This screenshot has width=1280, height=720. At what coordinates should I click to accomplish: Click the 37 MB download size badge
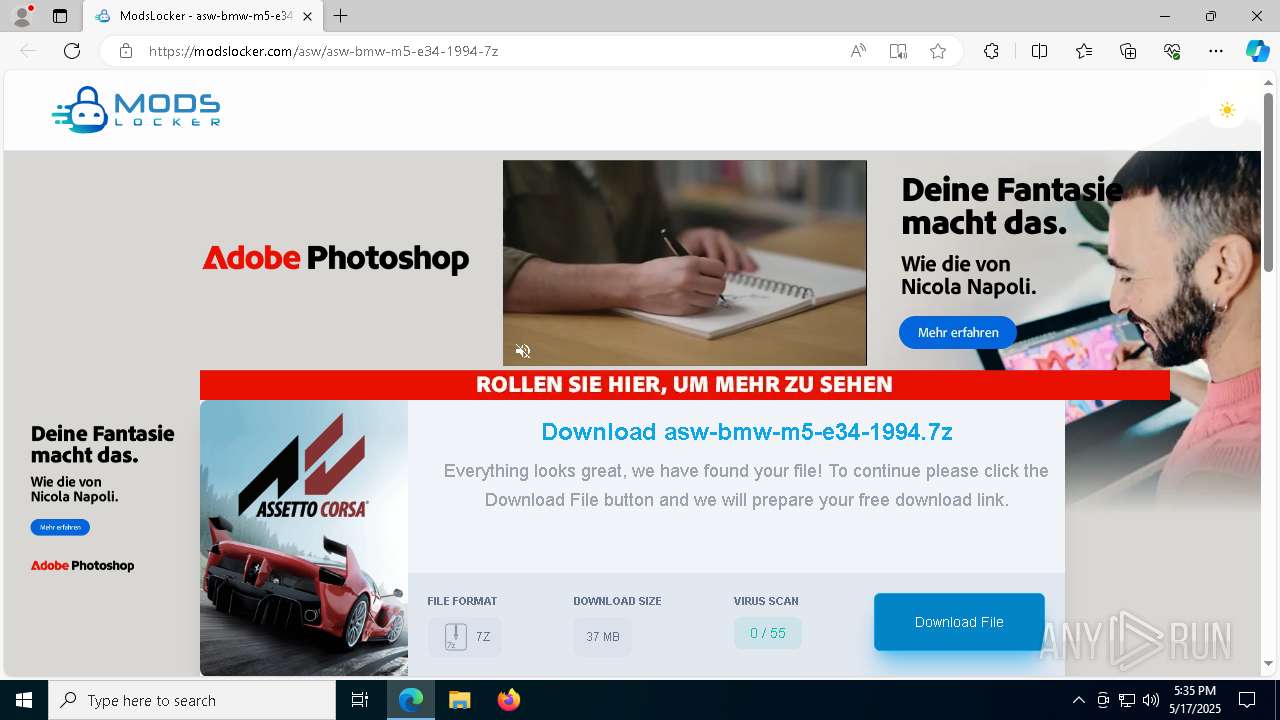[603, 637]
